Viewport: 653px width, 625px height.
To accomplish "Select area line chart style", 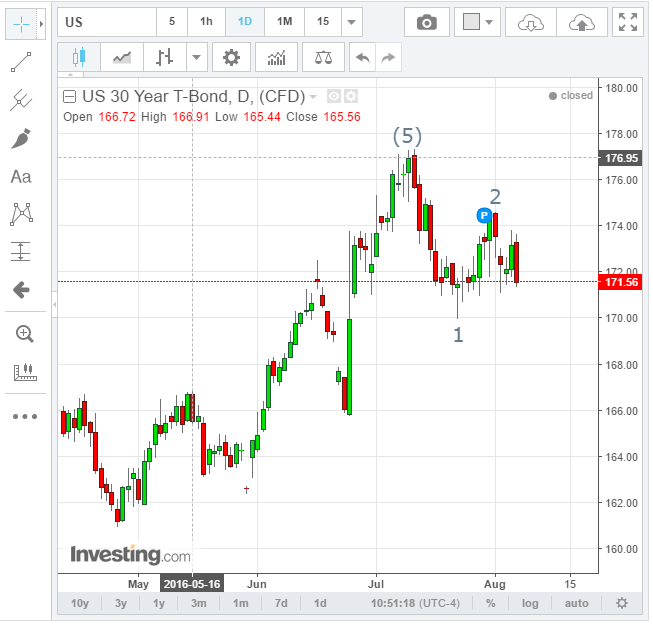I will pyautogui.click(x=122, y=57).
